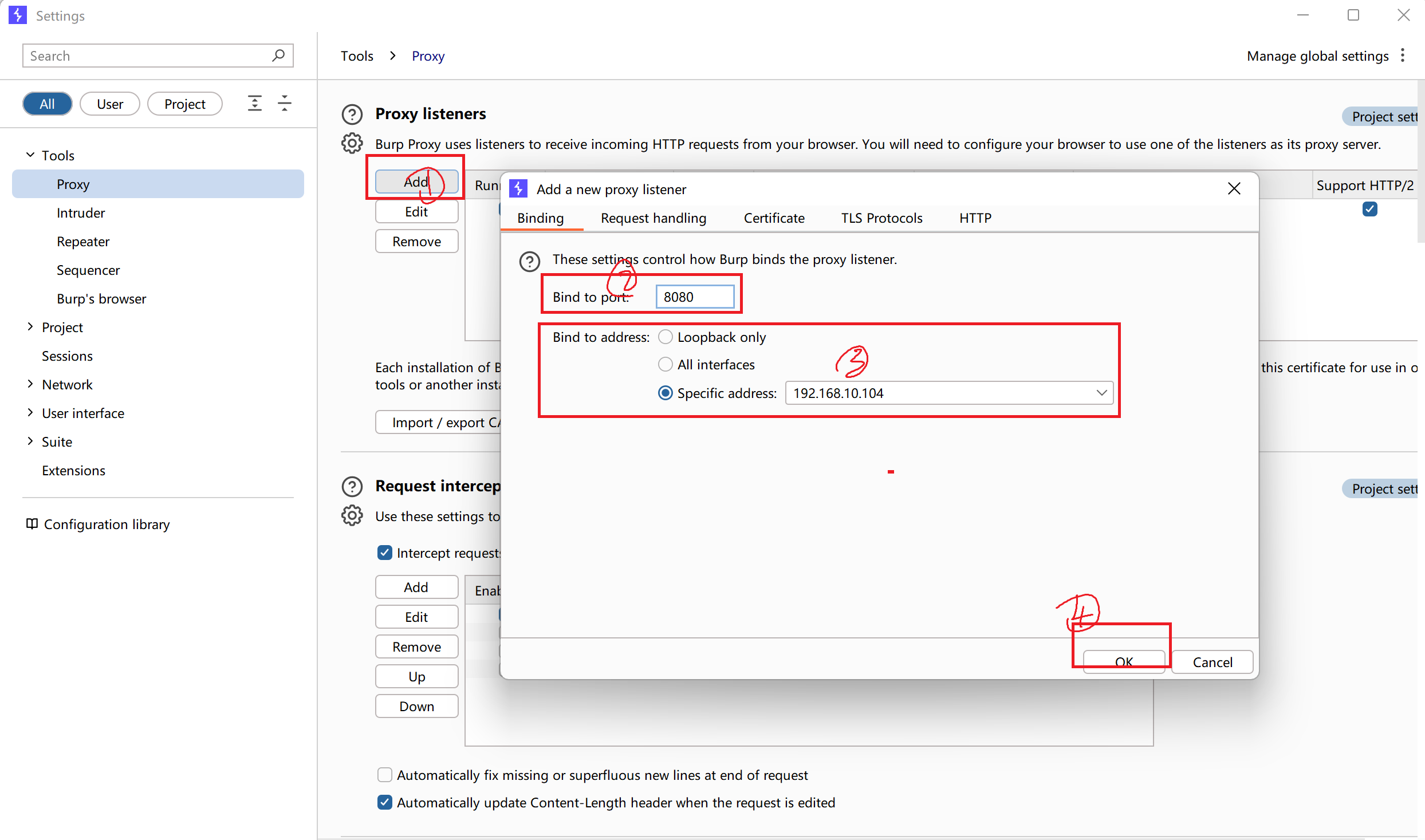Screen dimensions: 1425x840
Task: Open Proxy listeners help icon
Action: pos(352,114)
